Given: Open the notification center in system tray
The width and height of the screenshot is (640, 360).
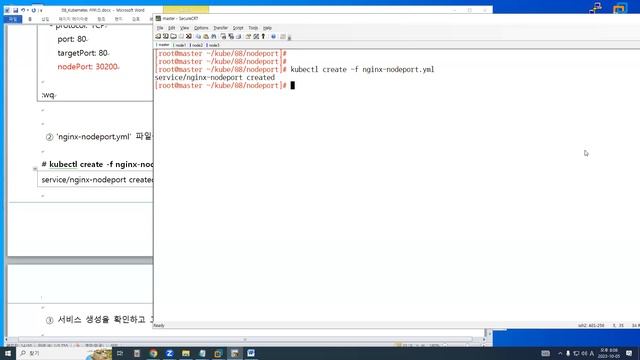Looking at the screenshot, I should pos(629,353).
